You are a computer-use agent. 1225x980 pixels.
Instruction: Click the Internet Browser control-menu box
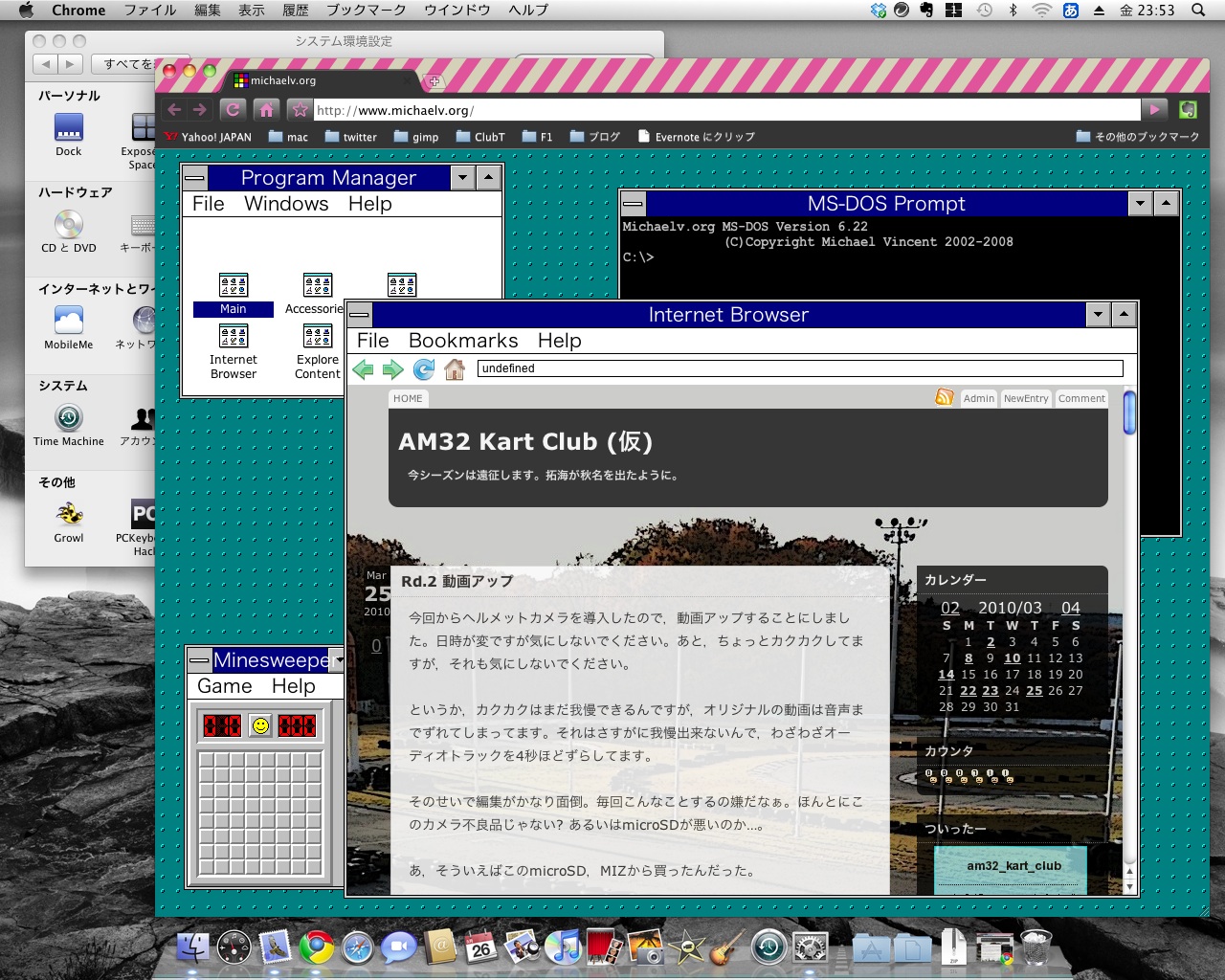(x=360, y=315)
